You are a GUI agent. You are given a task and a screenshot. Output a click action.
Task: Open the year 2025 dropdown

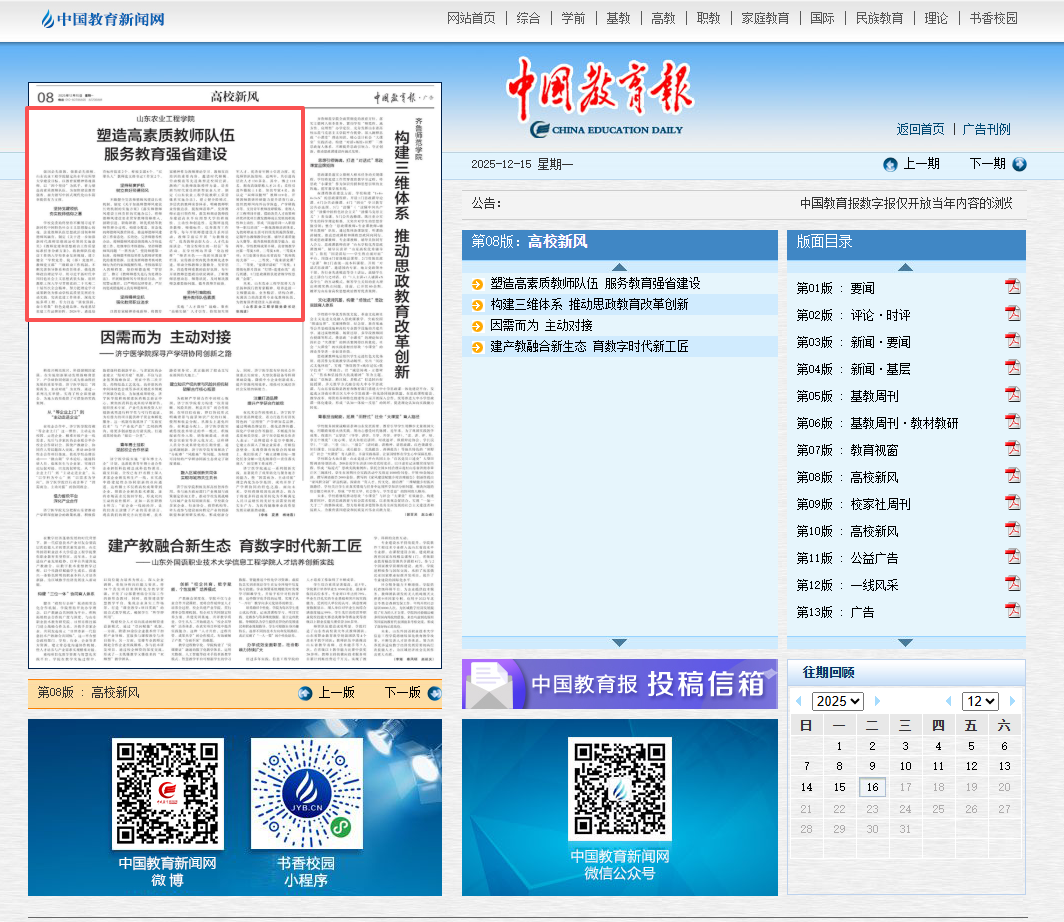[x=837, y=701]
